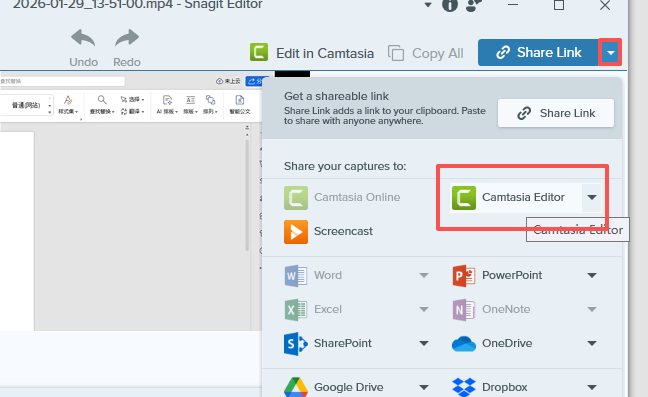The height and width of the screenshot is (397, 648).
Task: Expand the Dropbox dropdown arrow
Action: point(592,387)
